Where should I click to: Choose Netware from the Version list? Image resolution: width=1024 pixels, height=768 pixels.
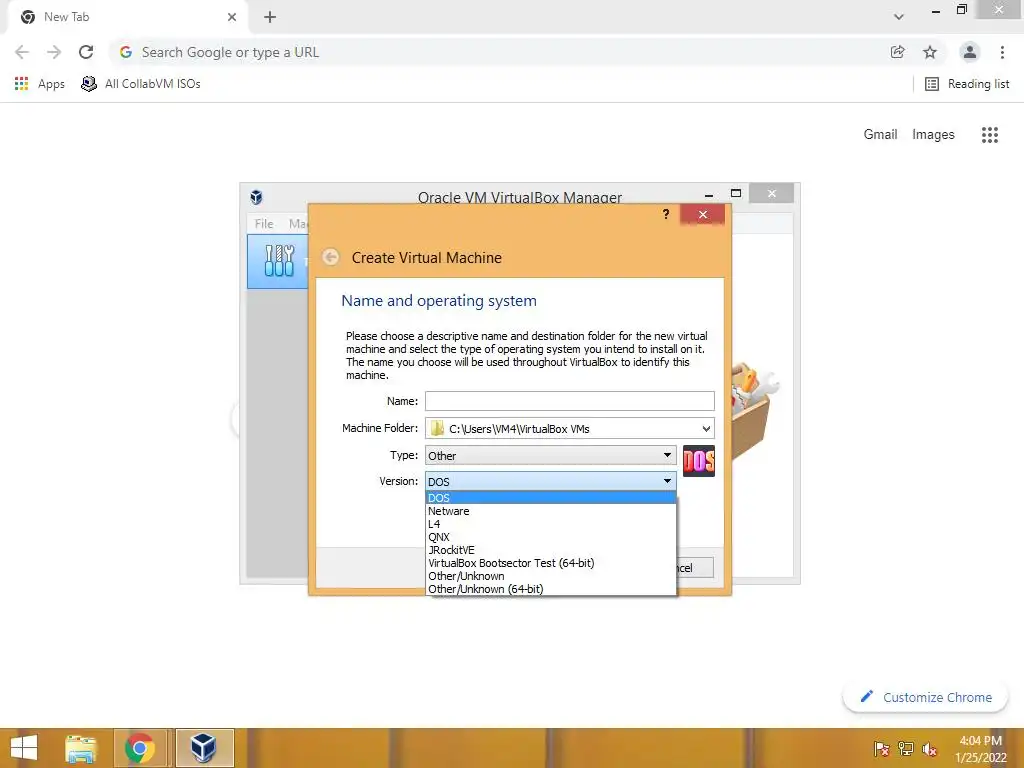[x=551, y=511]
